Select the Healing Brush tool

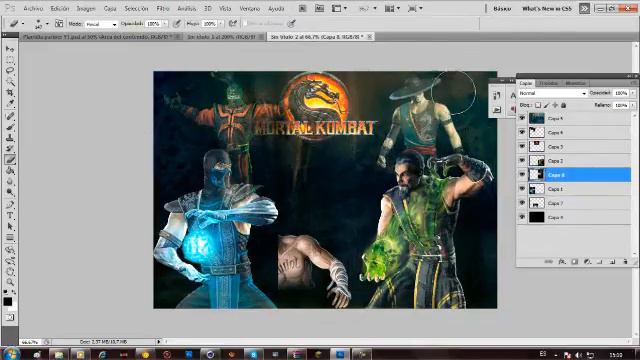(10, 116)
